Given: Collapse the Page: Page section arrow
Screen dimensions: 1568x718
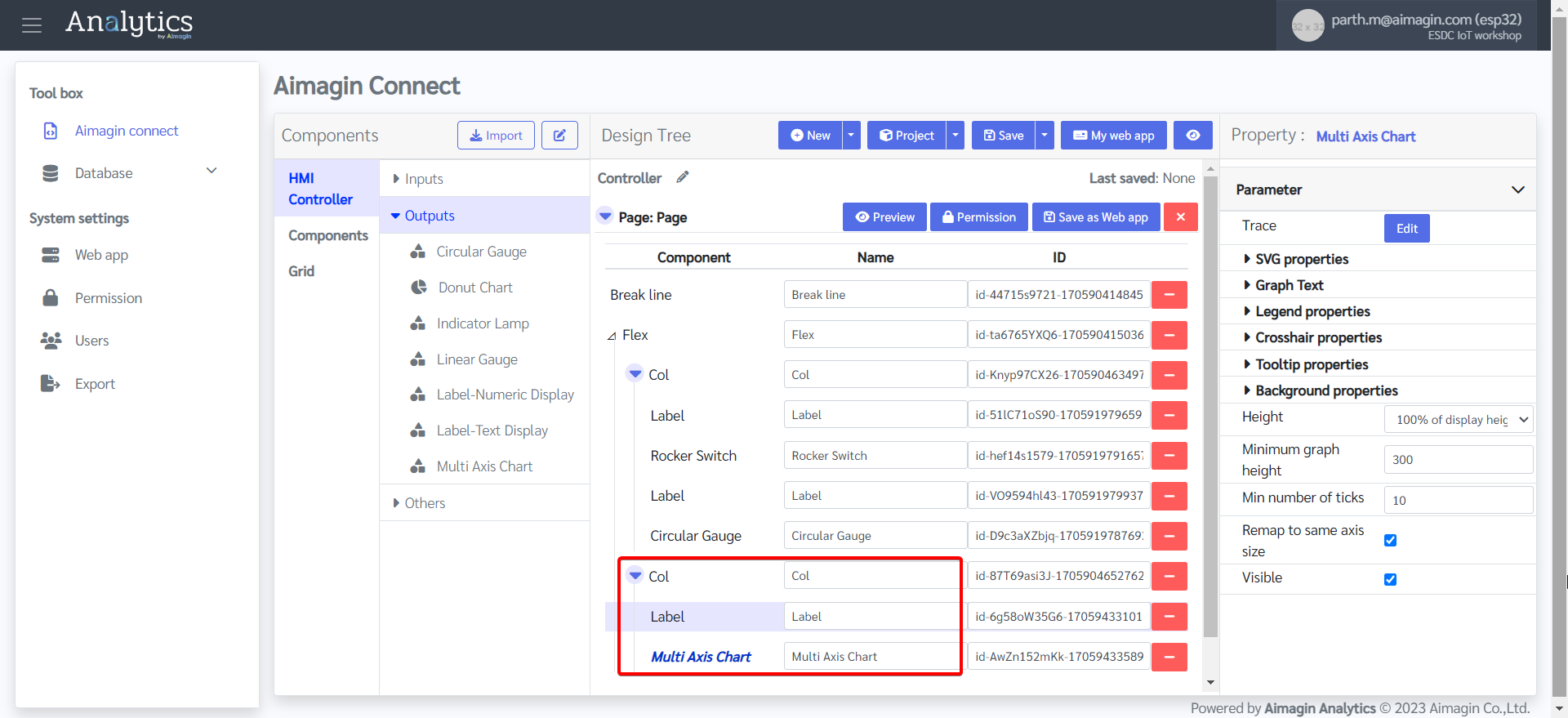Looking at the screenshot, I should click(x=605, y=216).
